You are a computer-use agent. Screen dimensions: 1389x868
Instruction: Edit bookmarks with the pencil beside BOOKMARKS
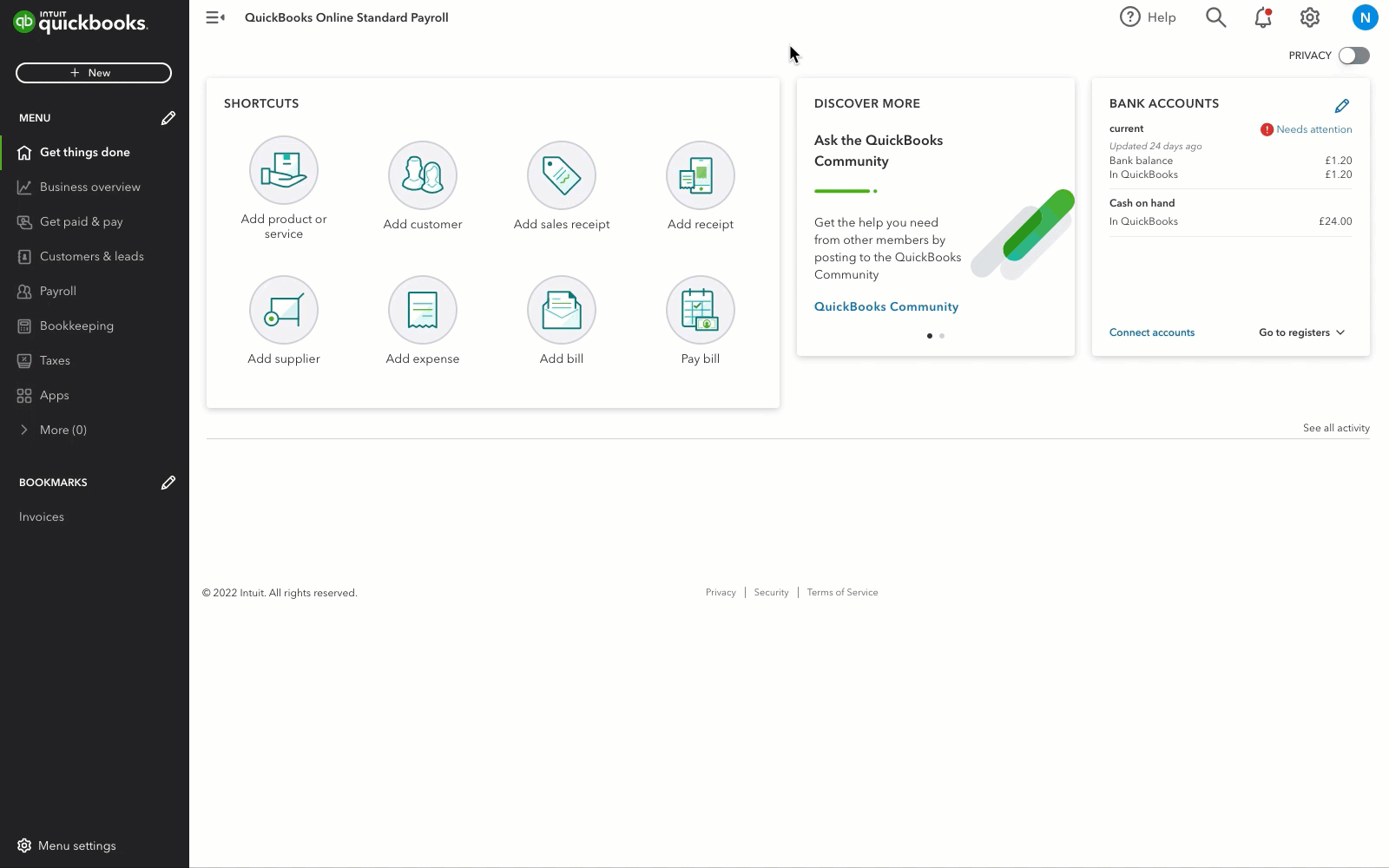click(x=168, y=483)
